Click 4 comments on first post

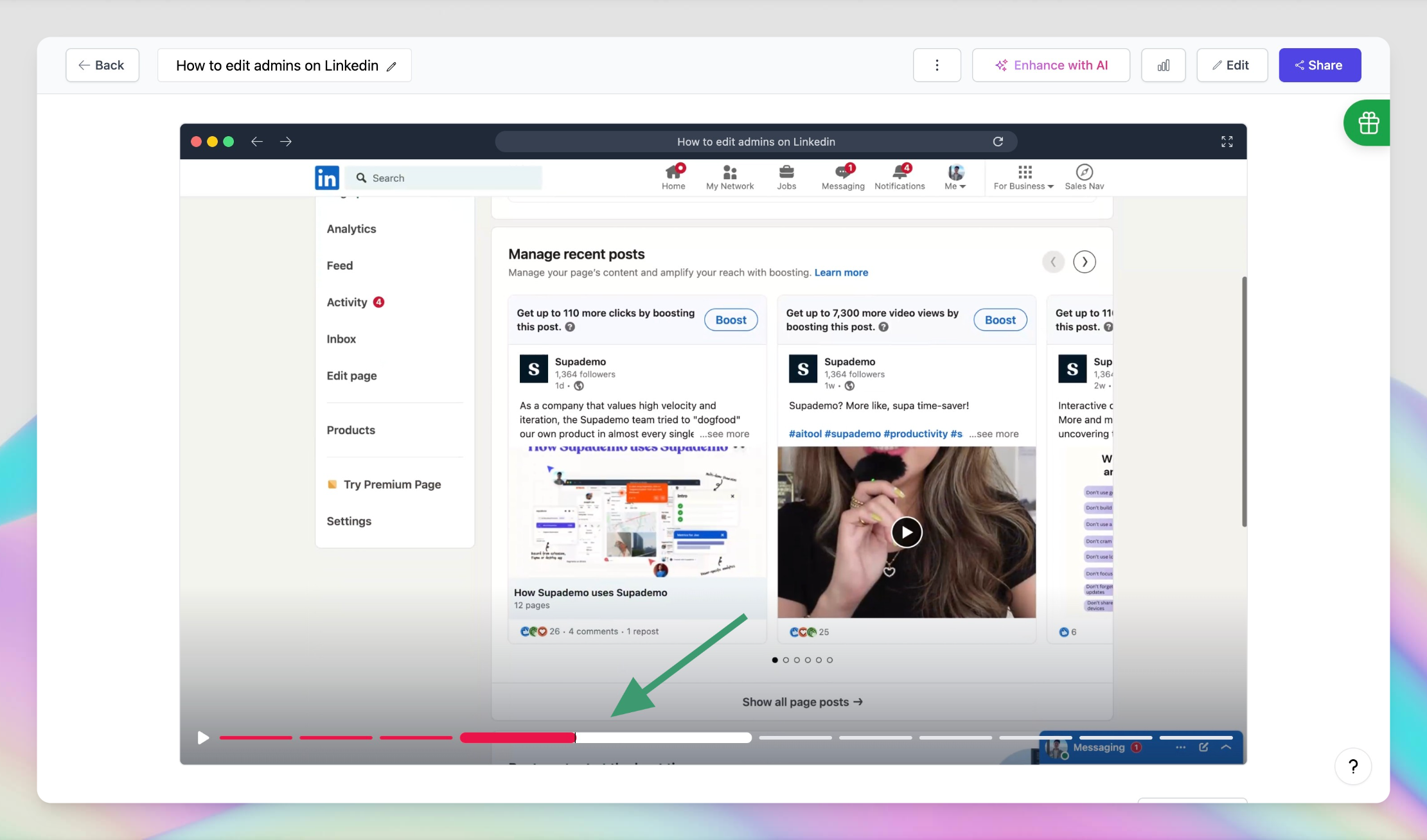(x=593, y=631)
